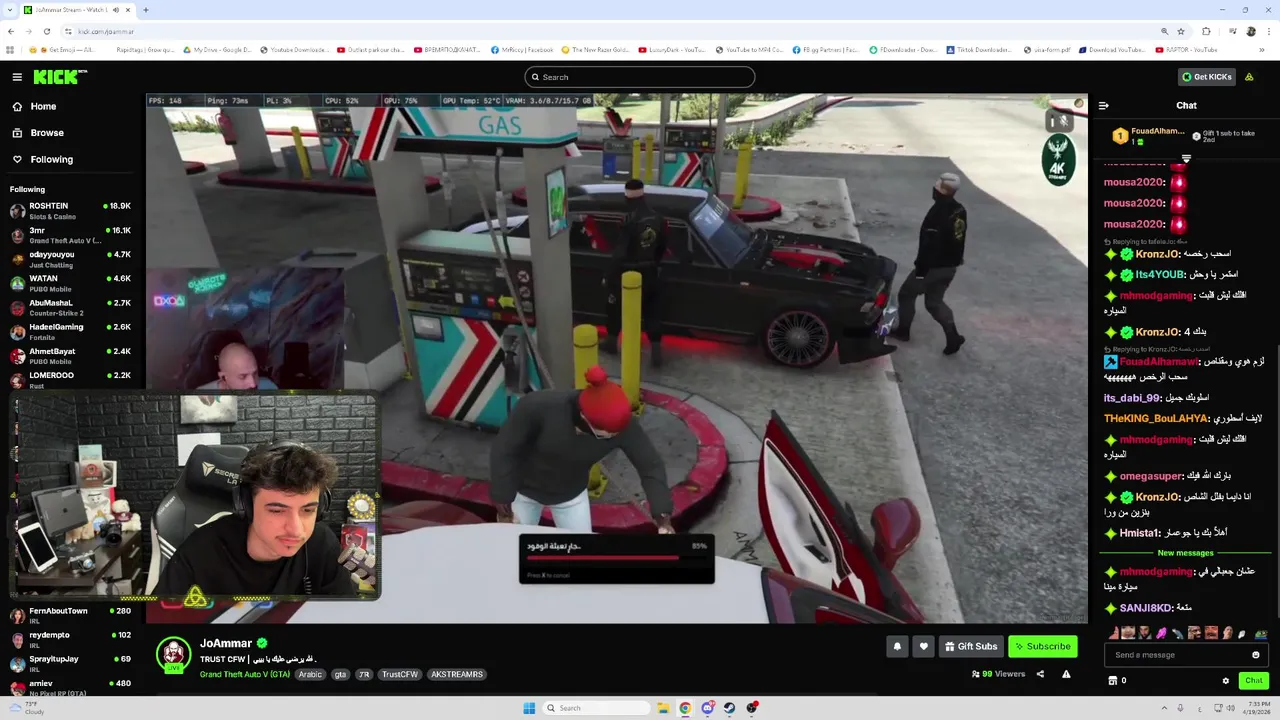Screen dimensions: 1280x720
Task: Insert the green frog emote
Action: point(1260,633)
